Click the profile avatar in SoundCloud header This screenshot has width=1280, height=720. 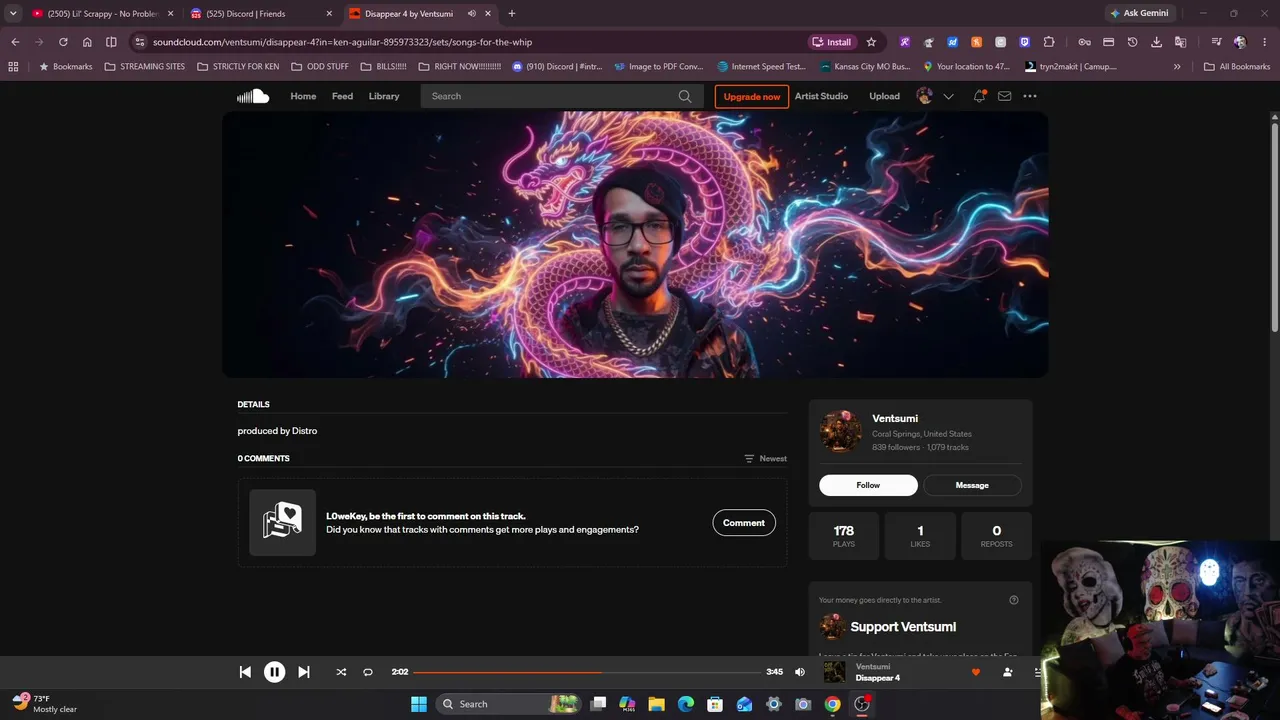point(925,96)
